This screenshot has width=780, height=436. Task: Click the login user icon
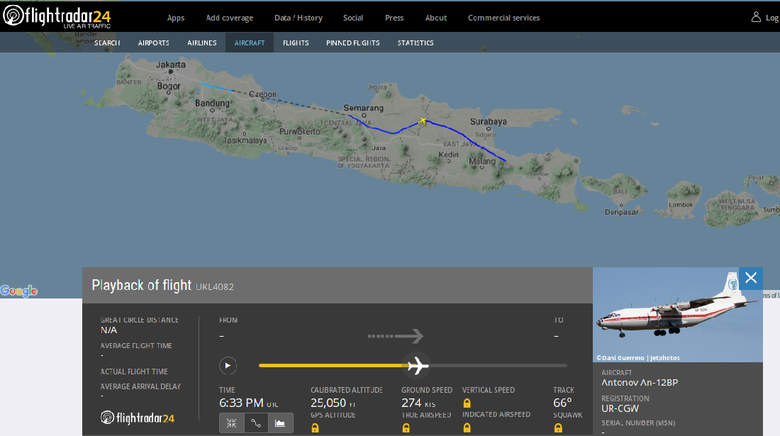(757, 17)
